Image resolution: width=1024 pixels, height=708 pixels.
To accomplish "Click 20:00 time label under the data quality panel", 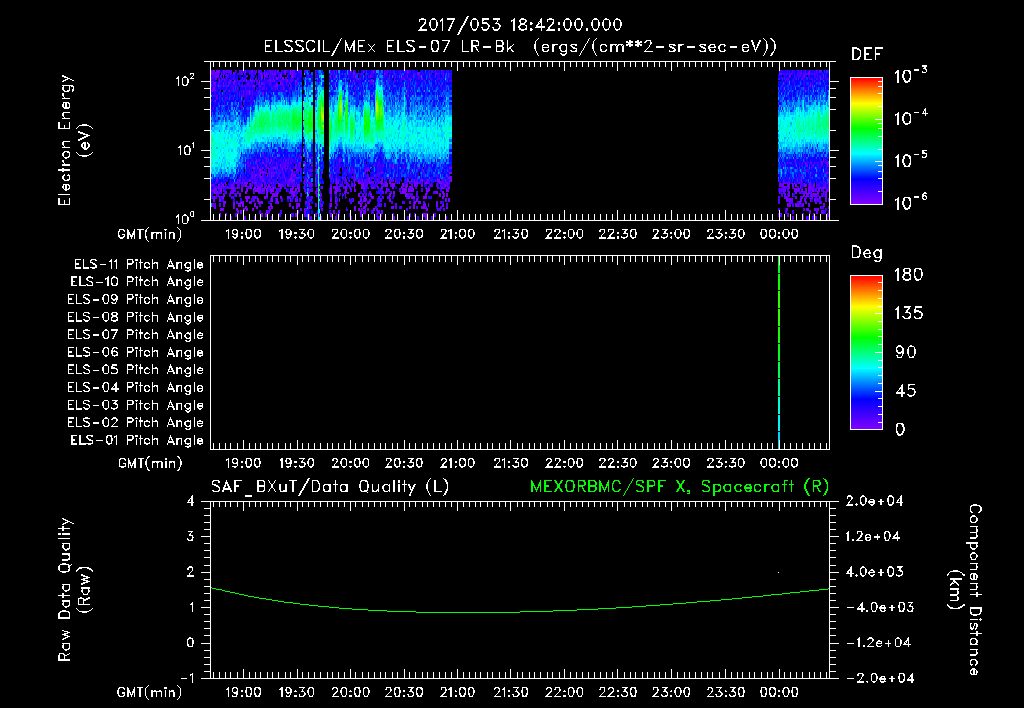I will [350, 692].
